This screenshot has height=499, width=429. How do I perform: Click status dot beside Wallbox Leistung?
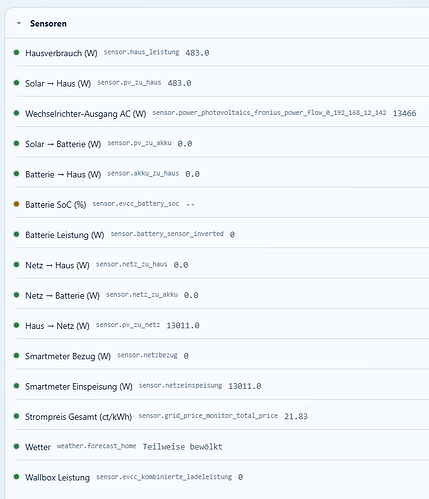(x=16, y=477)
